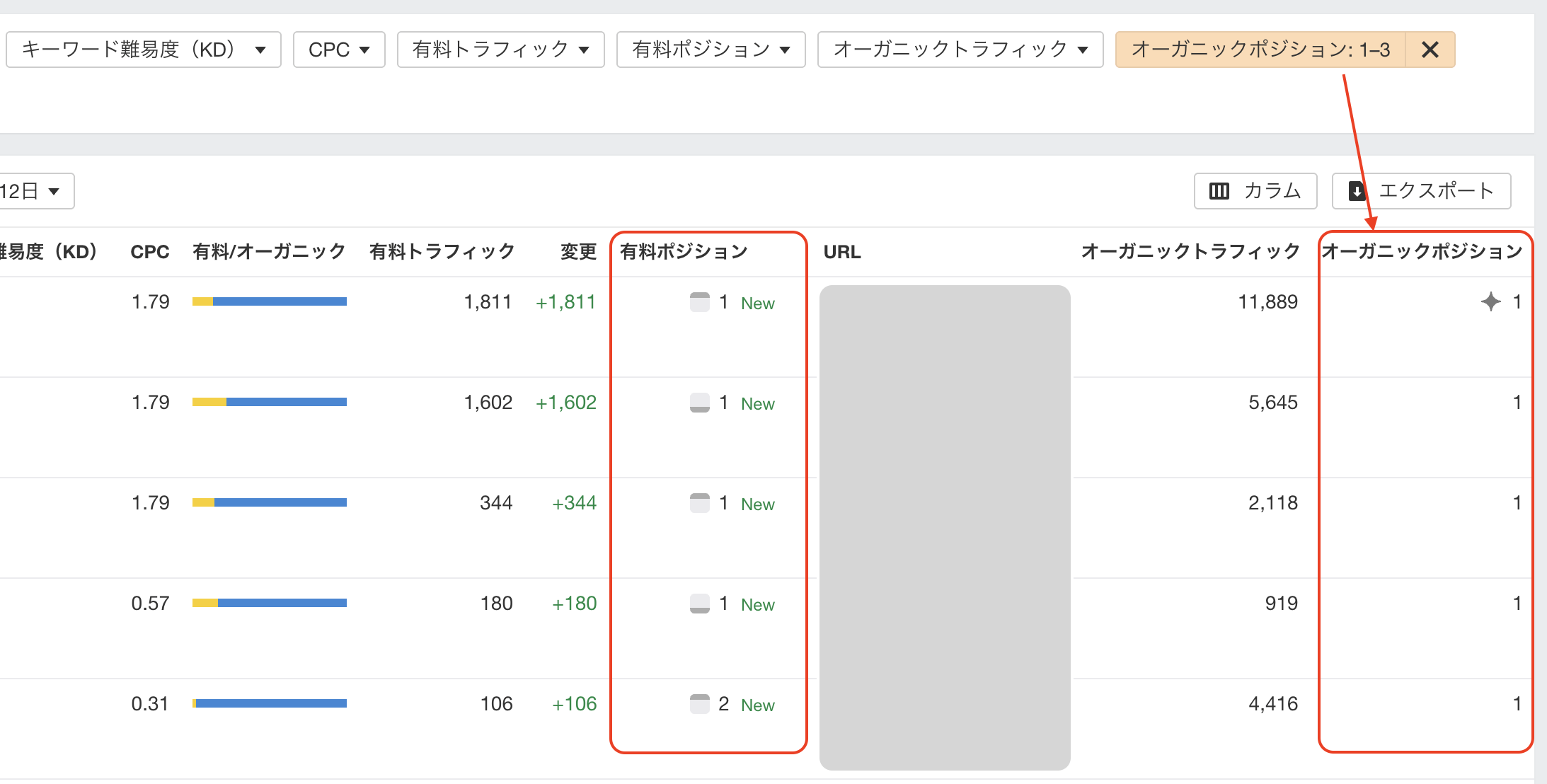Click SERP icon in the 1,602 paid traffic row

699,403
